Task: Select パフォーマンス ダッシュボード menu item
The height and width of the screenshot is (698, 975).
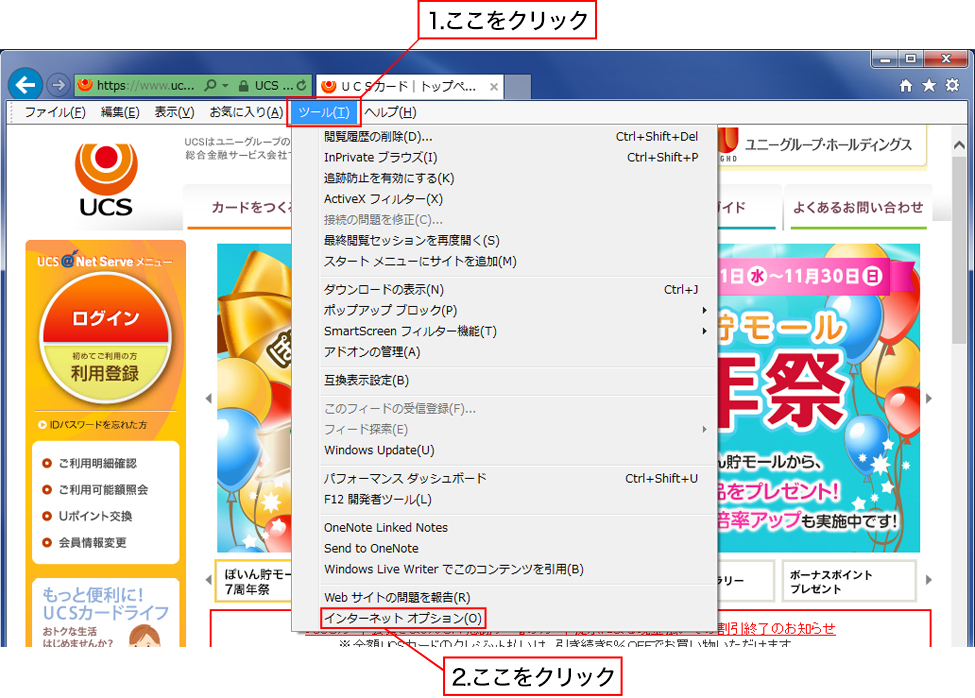Action: click(x=505, y=479)
